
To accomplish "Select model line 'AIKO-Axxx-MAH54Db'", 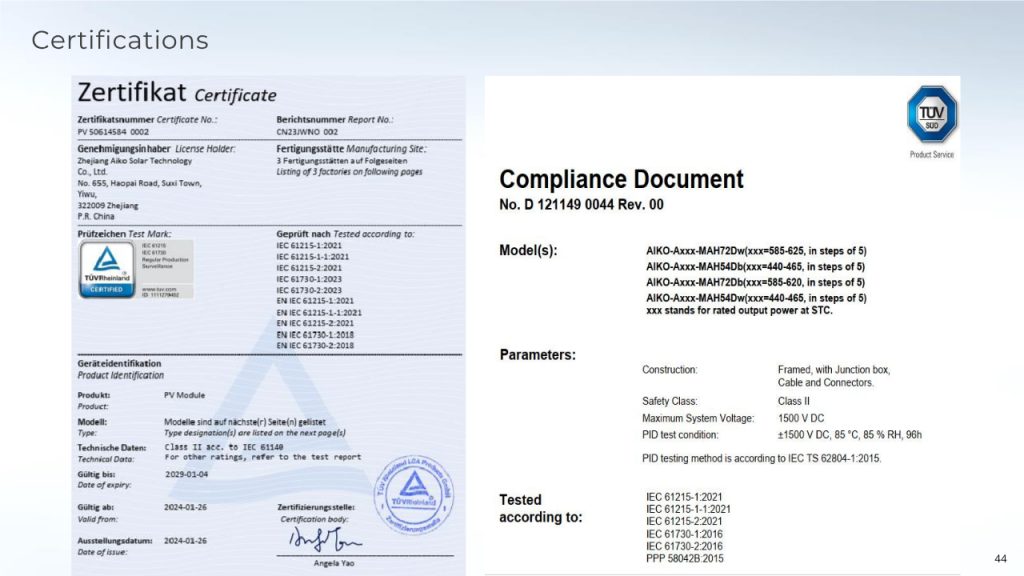I will click(755, 267).
